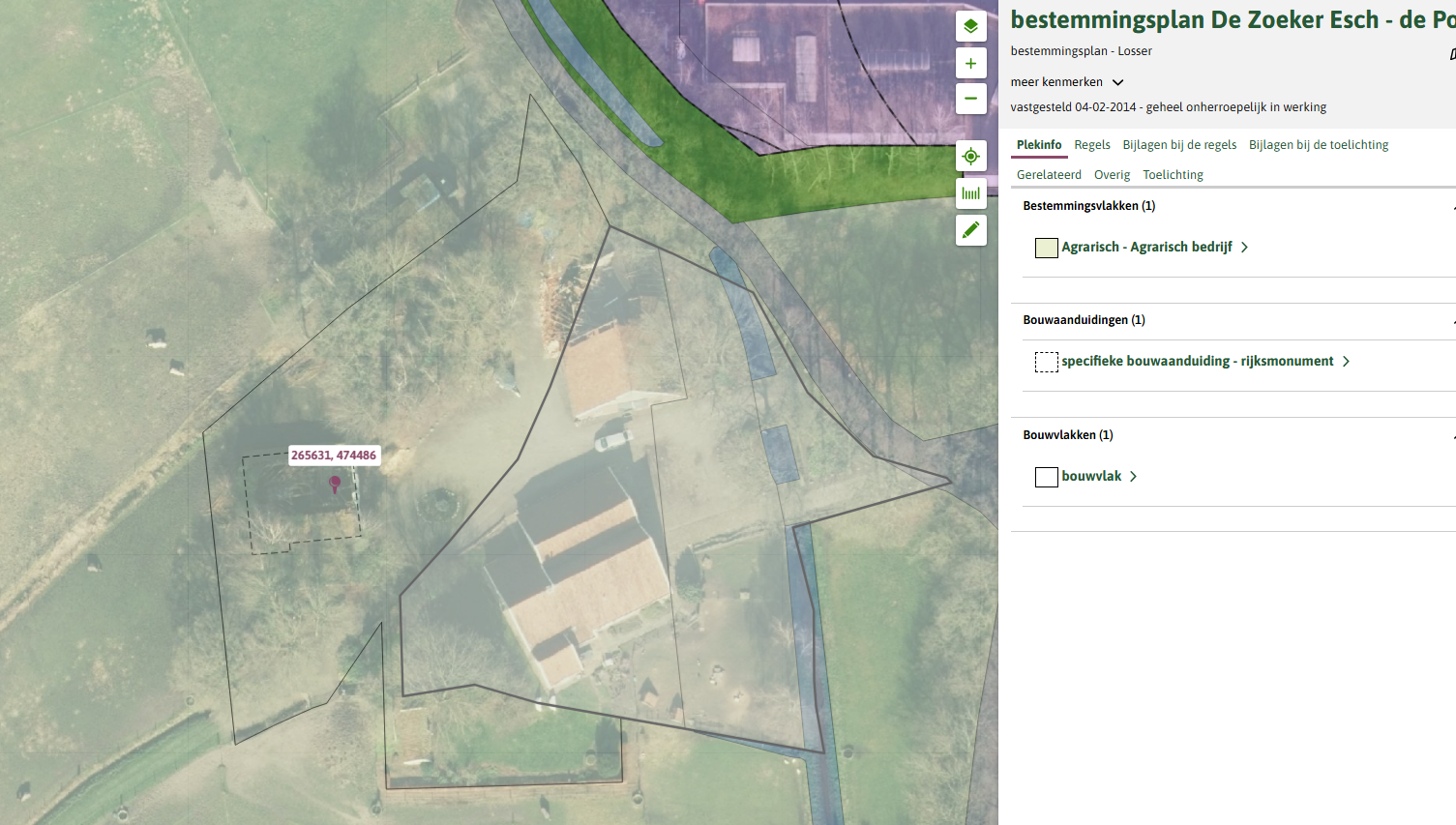Open the Bijlagen bij de toelichting tab
1456x825 pixels.
click(1319, 145)
